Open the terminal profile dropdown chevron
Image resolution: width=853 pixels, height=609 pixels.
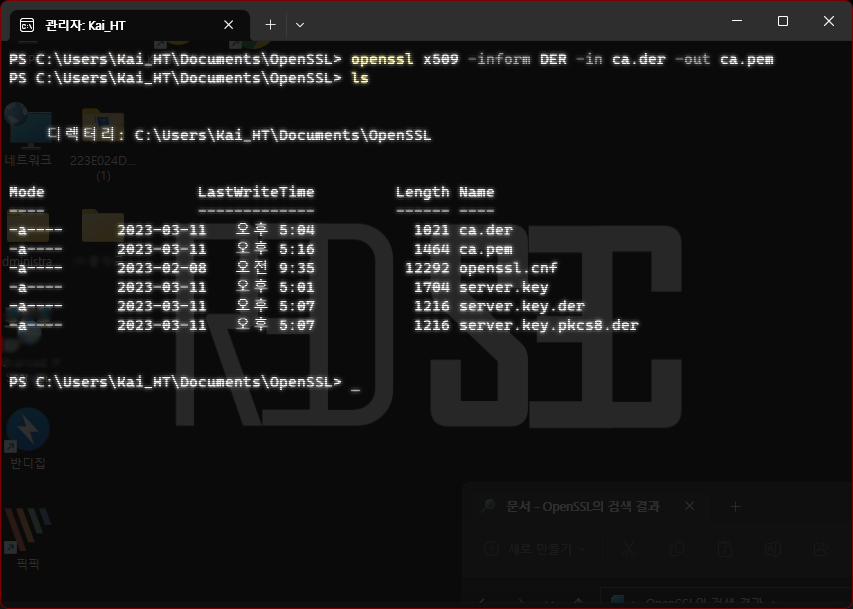point(300,25)
